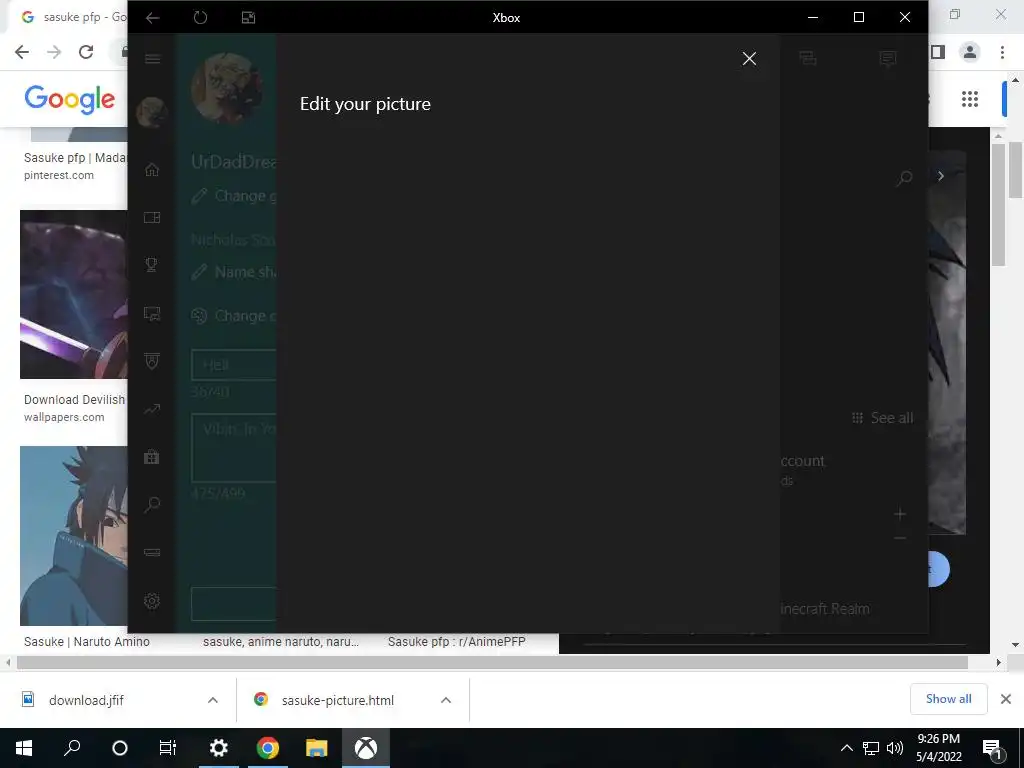The width and height of the screenshot is (1024, 768).
Task: Click Chrome forward arrow
Action: [54, 52]
